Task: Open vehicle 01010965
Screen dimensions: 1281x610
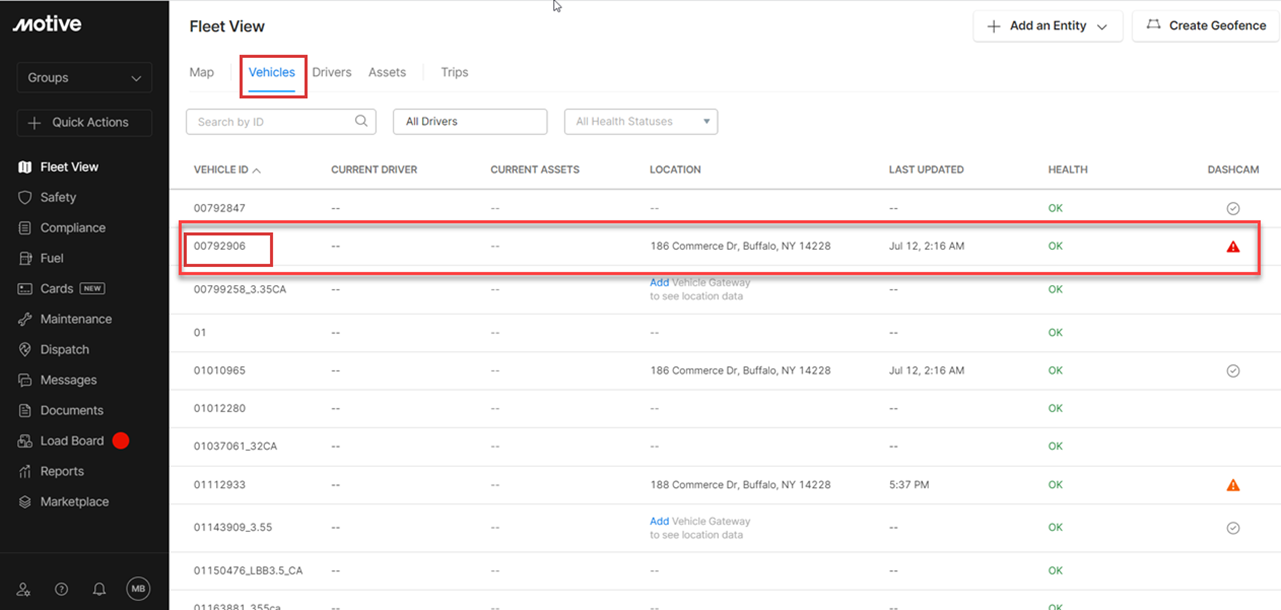Action: pos(219,370)
